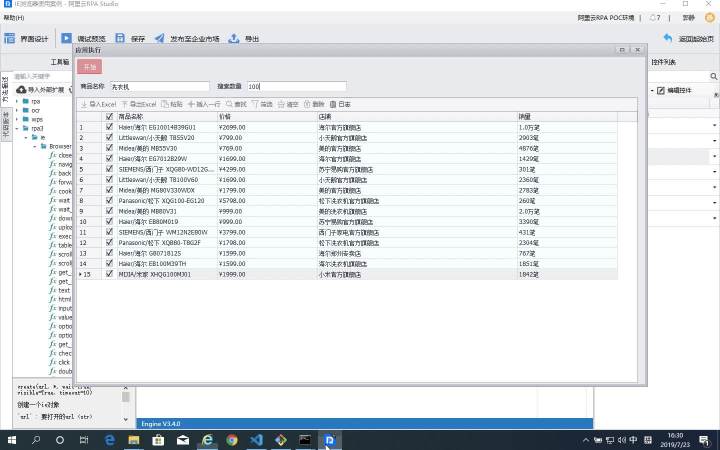The width and height of the screenshot is (720, 450).
Task: Click the 导入外部扩展 cloud icon
Action: click(21, 90)
